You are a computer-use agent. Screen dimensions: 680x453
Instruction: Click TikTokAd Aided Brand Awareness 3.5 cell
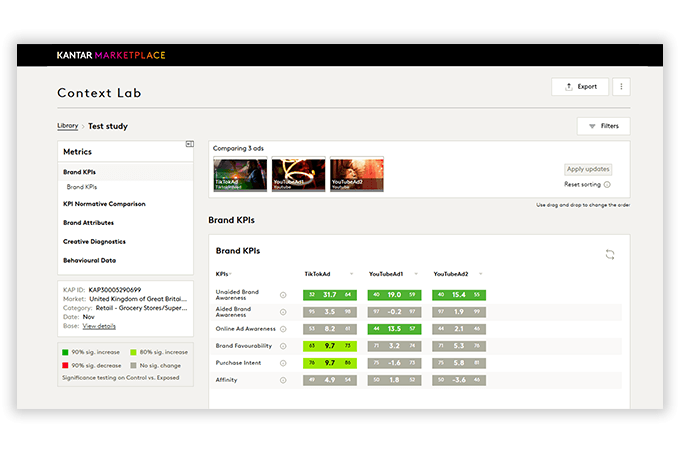click(330, 312)
